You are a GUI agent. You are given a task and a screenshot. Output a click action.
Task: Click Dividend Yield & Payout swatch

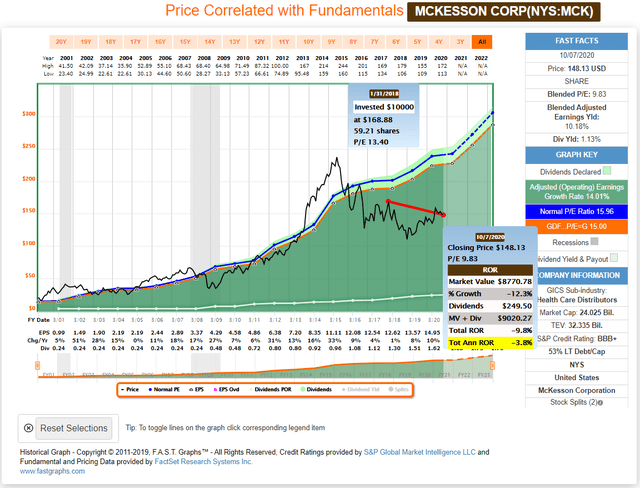click(614, 258)
